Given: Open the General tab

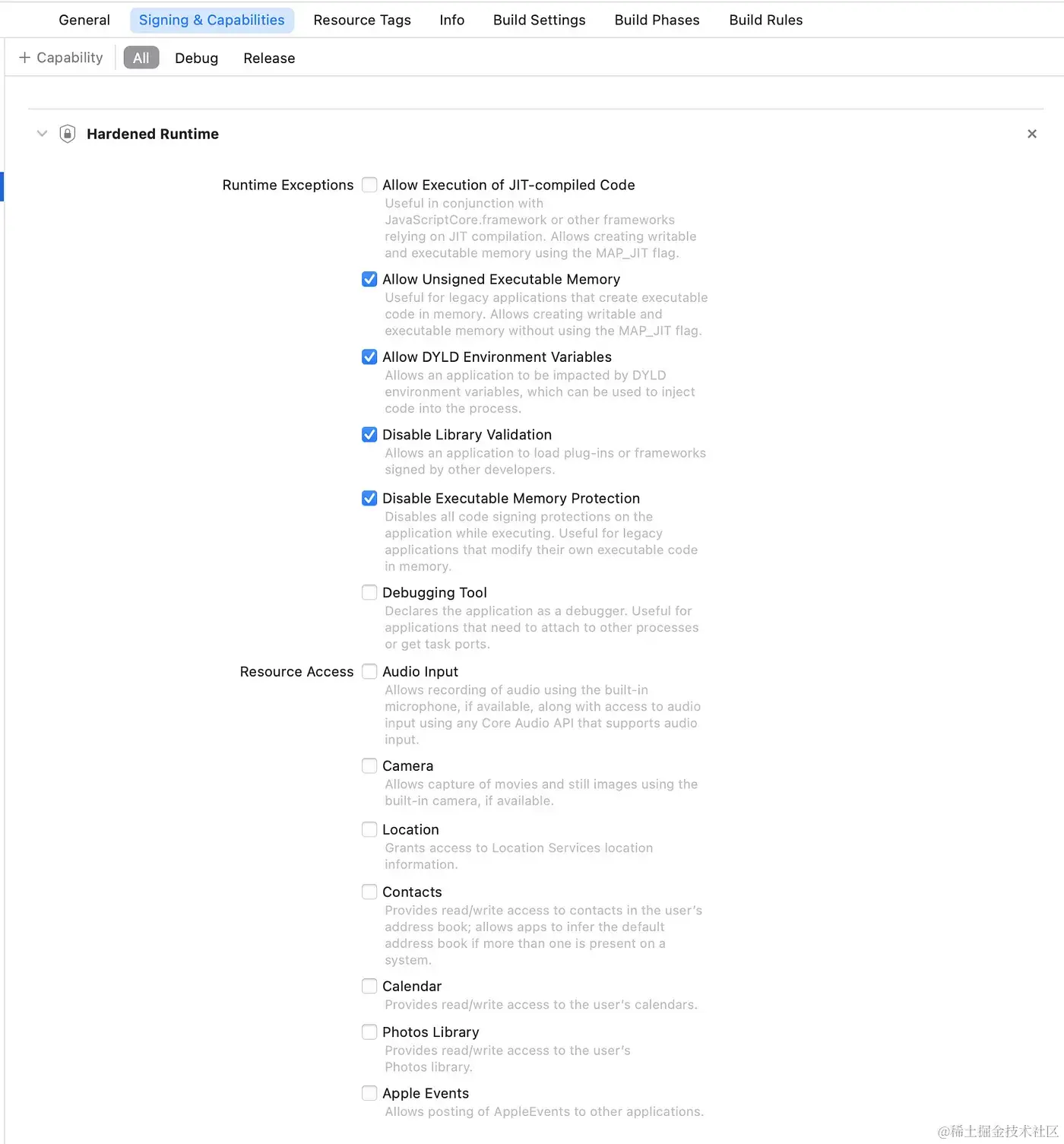Looking at the screenshot, I should tap(84, 20).
